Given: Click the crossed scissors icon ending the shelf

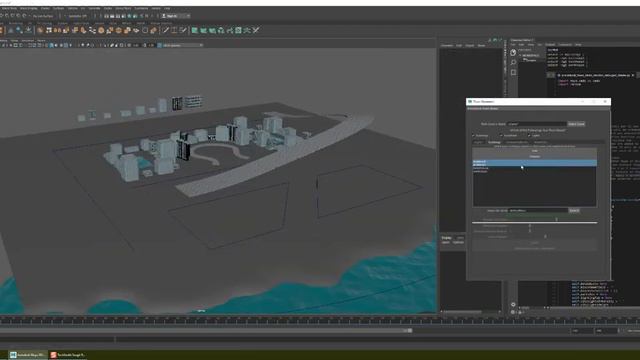Looking at the screenshot, I should tap(256, 30).
